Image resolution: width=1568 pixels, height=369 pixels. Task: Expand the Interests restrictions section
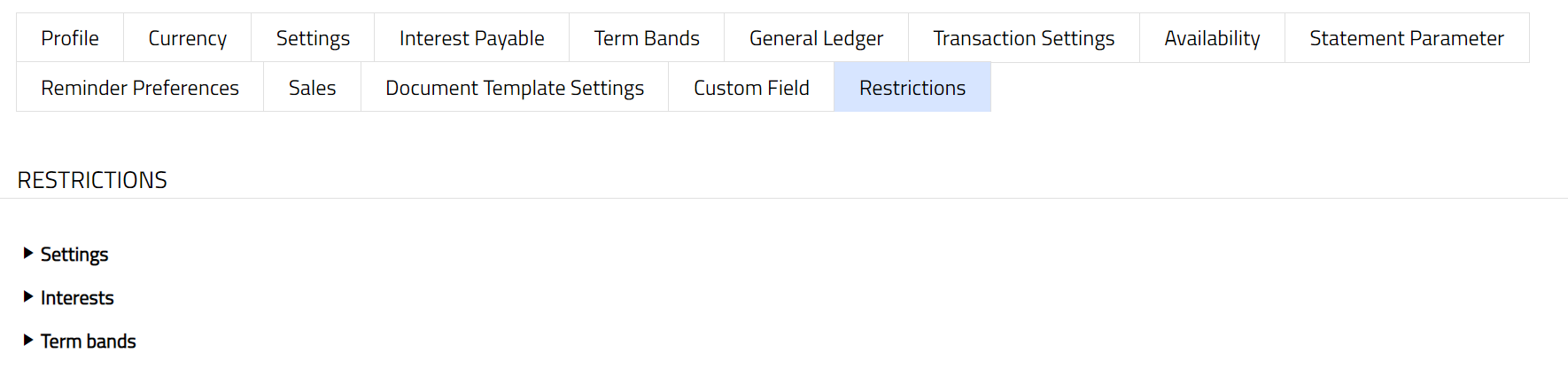click(77, 298)
